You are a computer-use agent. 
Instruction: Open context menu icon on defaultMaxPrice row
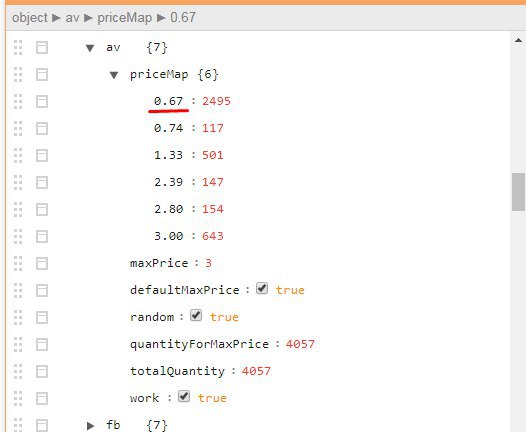click(42, 290)
